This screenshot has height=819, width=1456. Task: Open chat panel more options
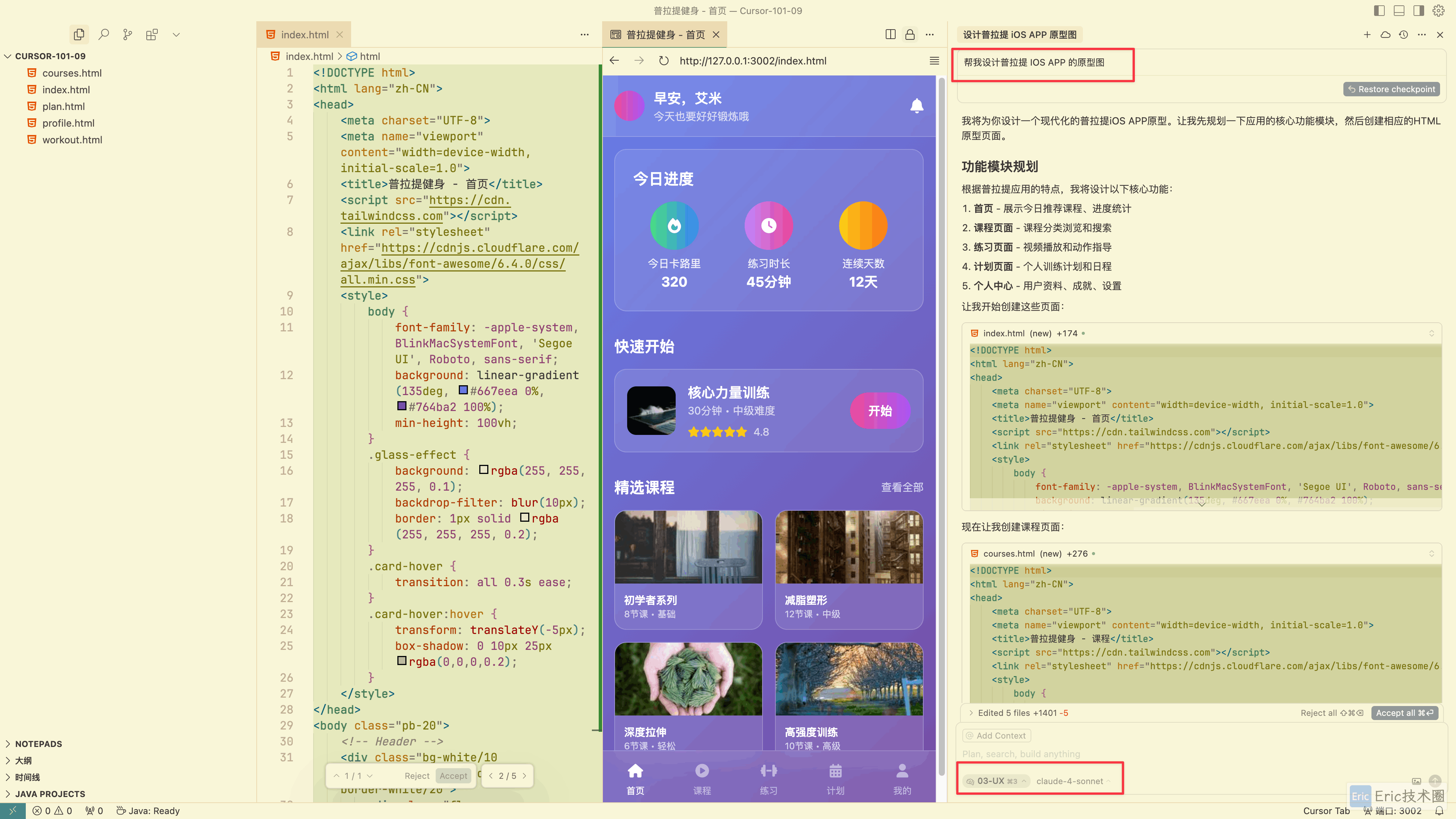(x=1422, y=35)
